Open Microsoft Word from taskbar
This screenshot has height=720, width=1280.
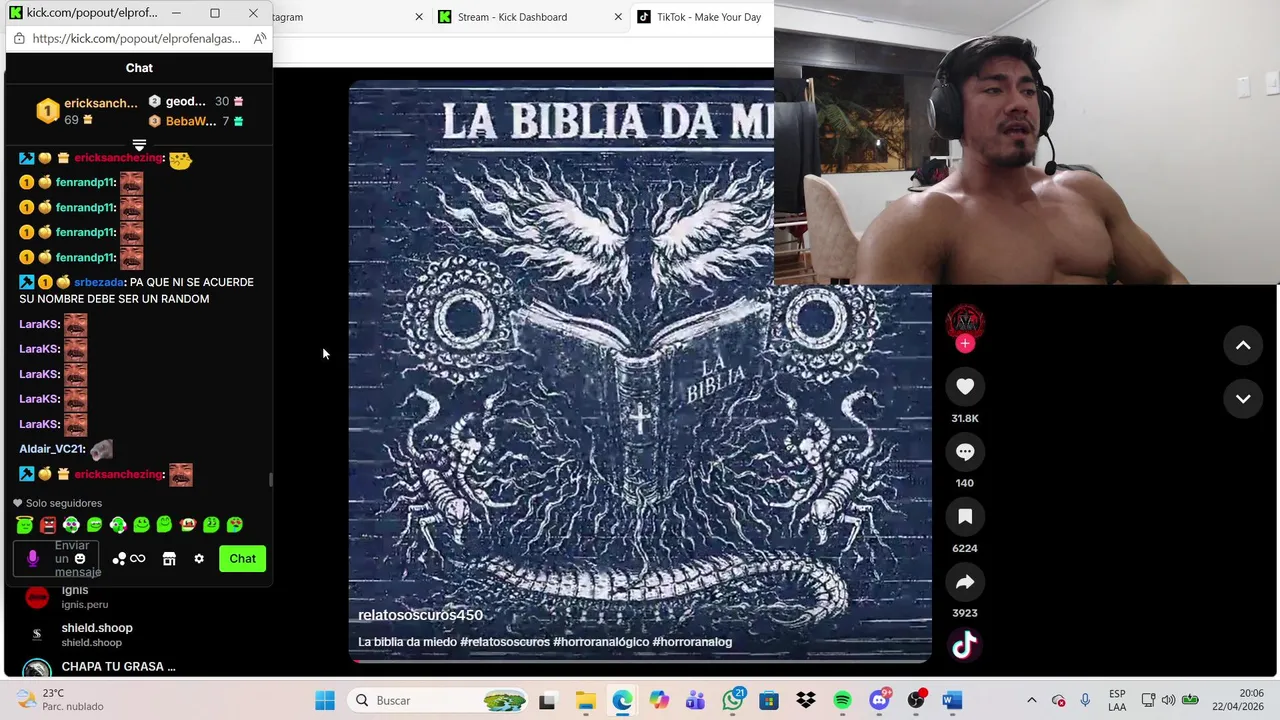[952, 700]
